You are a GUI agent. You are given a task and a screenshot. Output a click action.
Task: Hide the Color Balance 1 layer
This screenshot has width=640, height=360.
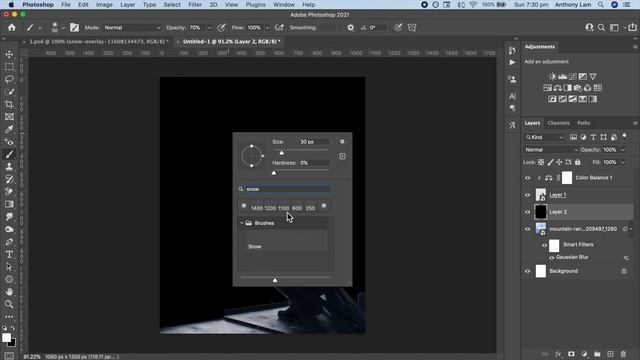coord(527,178)
